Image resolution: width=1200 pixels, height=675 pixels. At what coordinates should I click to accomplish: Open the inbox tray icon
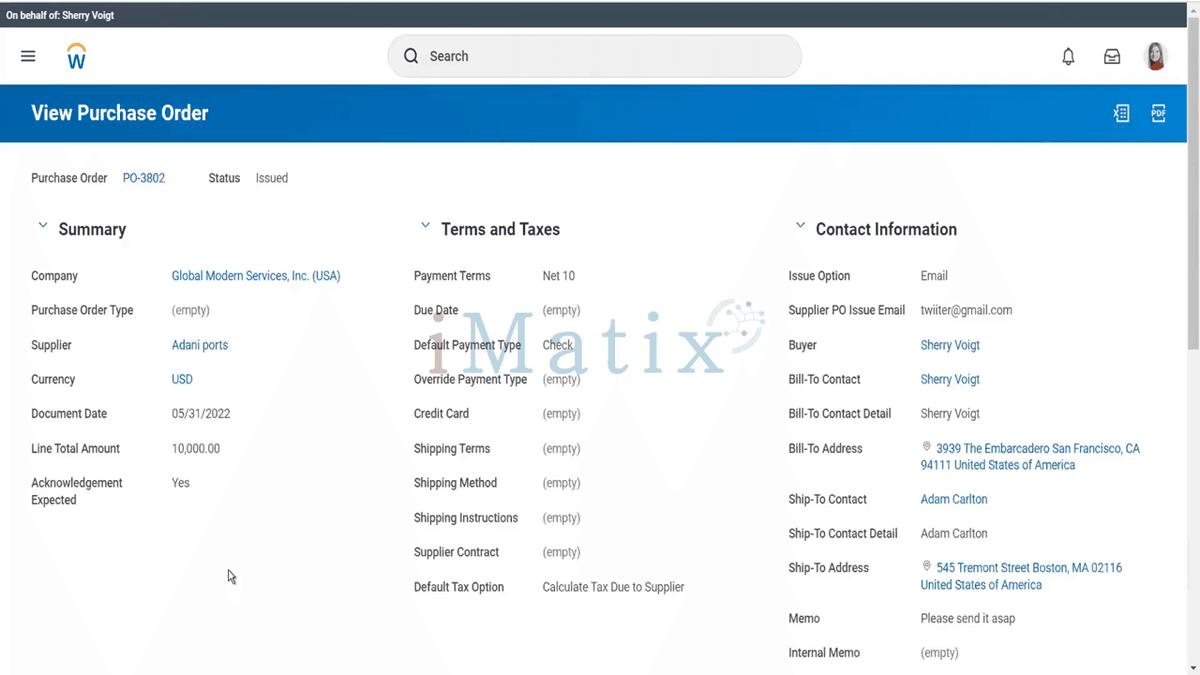tap(1112, 57)
